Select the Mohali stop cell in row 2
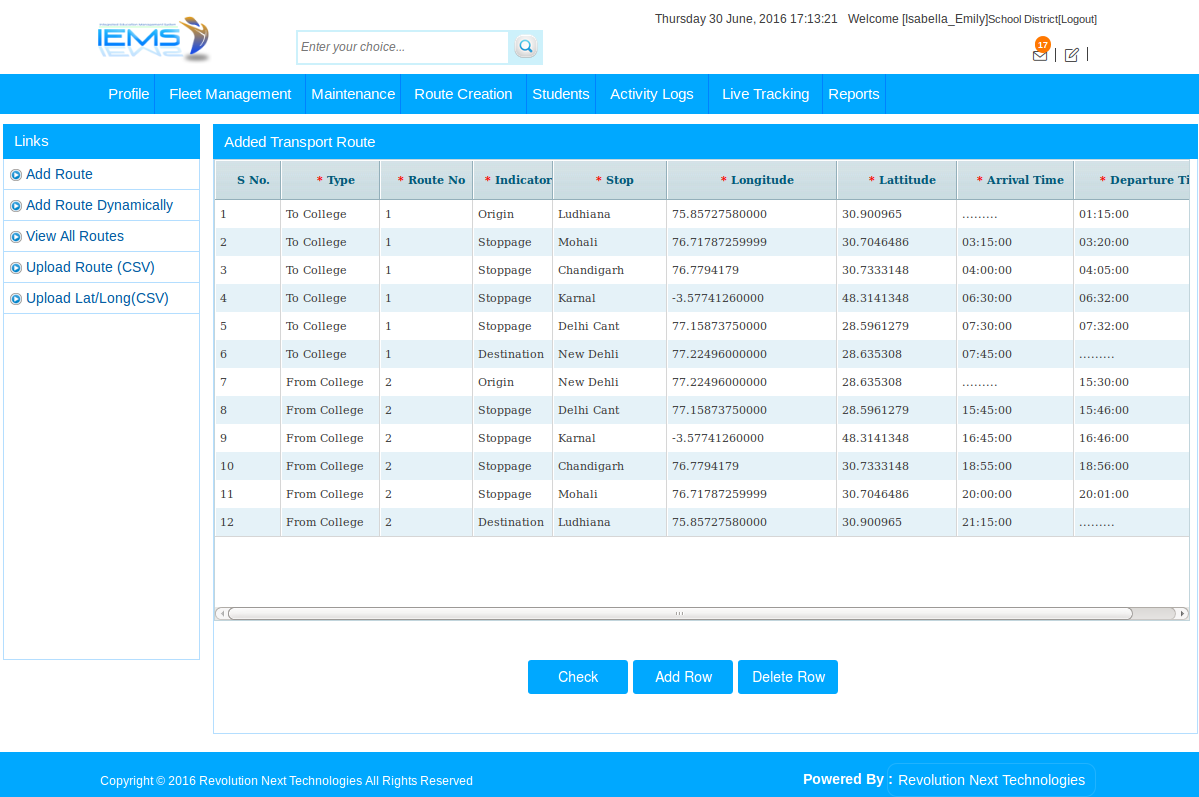Viewport: 1199px width, 797px height. [x=609, y=242]
